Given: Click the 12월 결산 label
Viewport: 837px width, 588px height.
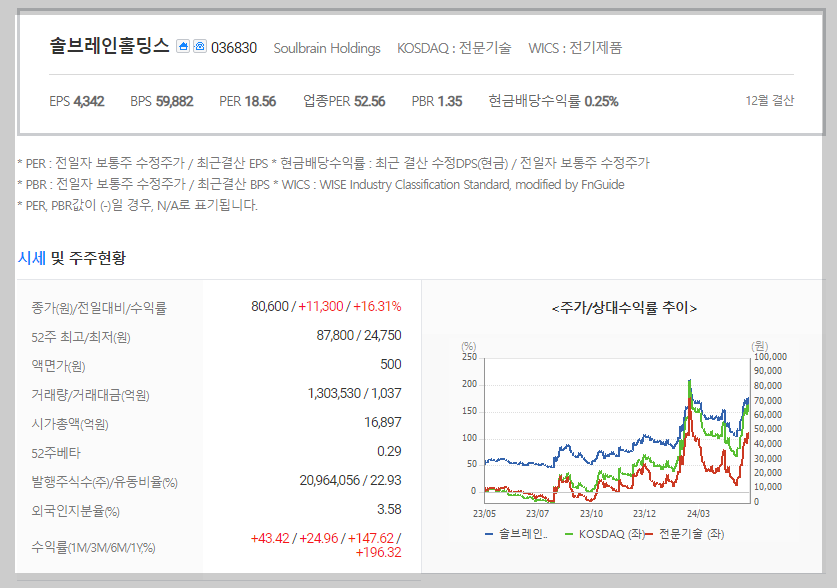Looking at the screenshot, I should click(769, 100).
